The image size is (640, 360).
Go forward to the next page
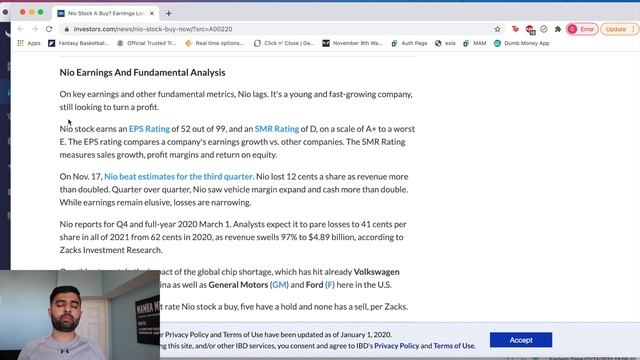coord(35,29)
